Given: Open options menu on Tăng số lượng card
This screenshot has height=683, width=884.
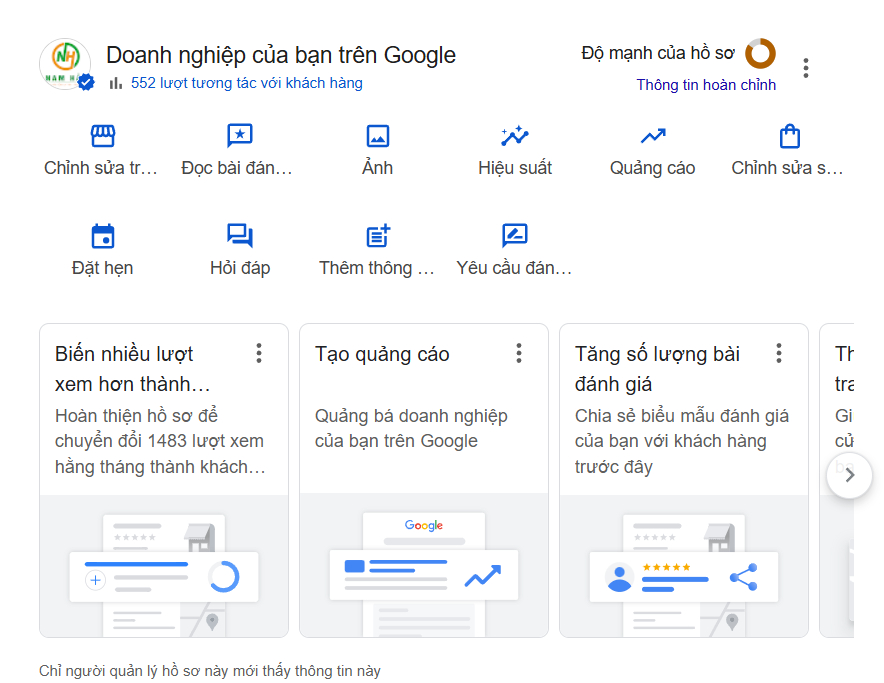Looking at the screenshot, I should coord(779,353).
